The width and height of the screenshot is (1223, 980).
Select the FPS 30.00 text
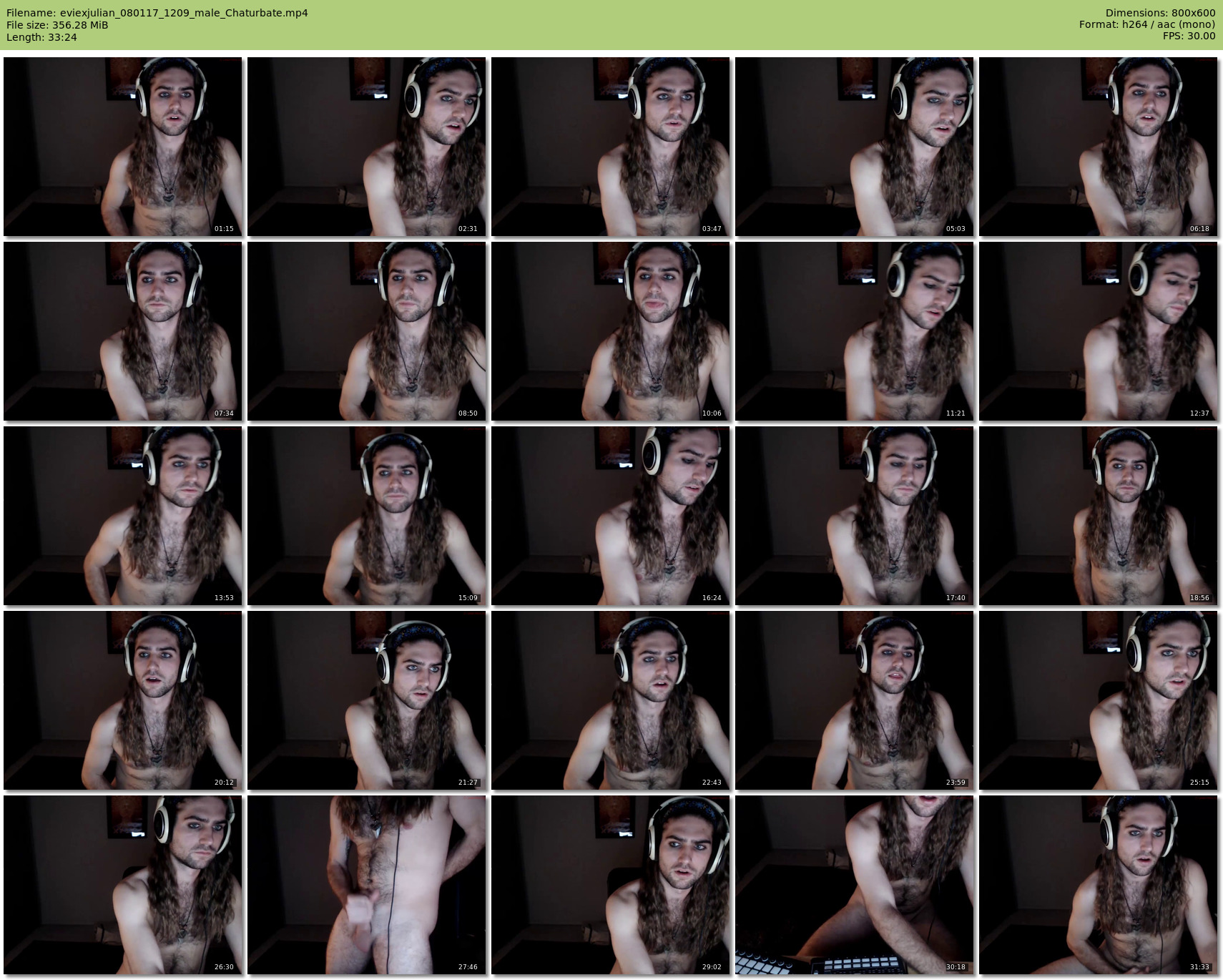click(1189, 36)
